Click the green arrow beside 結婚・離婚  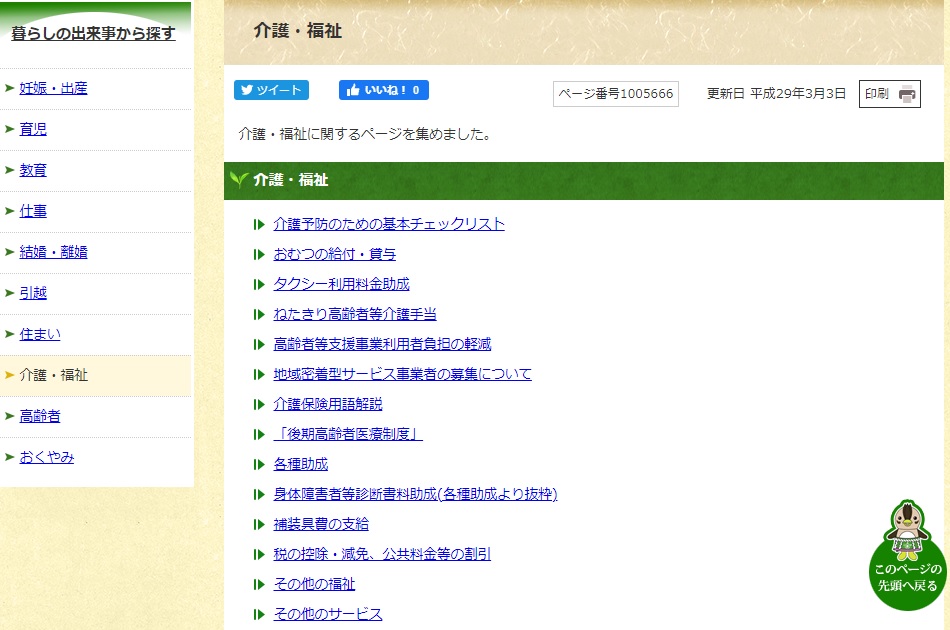10,252
